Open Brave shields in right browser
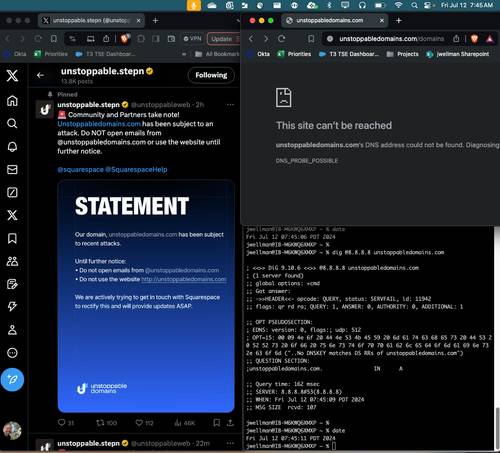The height and width of the screenshot is (453, 500). click(x=474, y=39)
